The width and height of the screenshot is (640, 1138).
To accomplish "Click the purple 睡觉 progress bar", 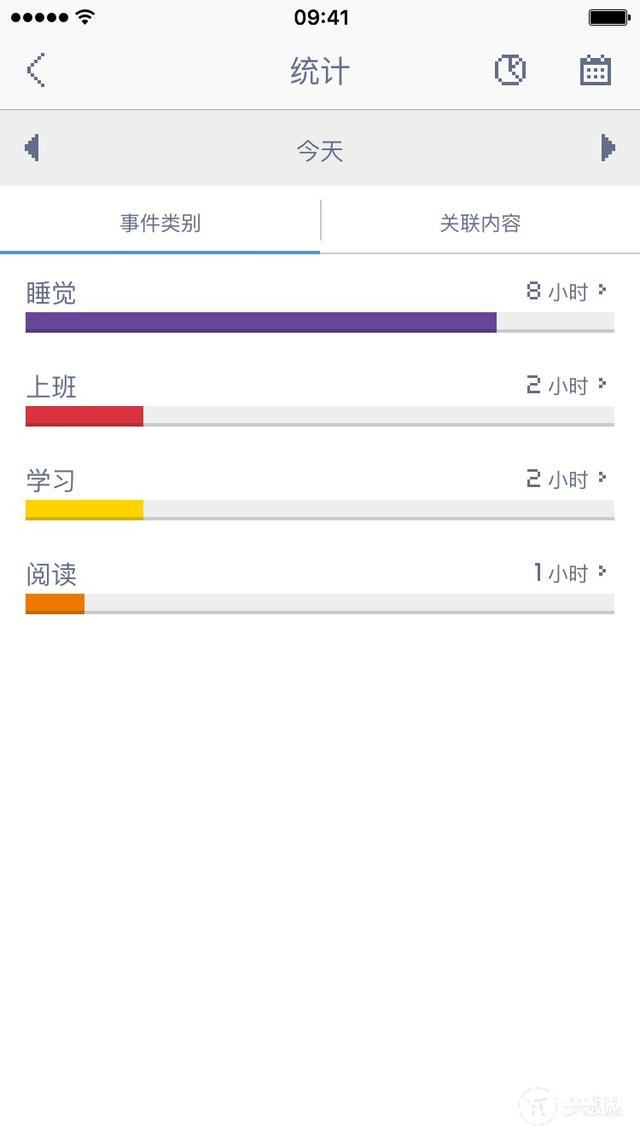I will 260,322.
